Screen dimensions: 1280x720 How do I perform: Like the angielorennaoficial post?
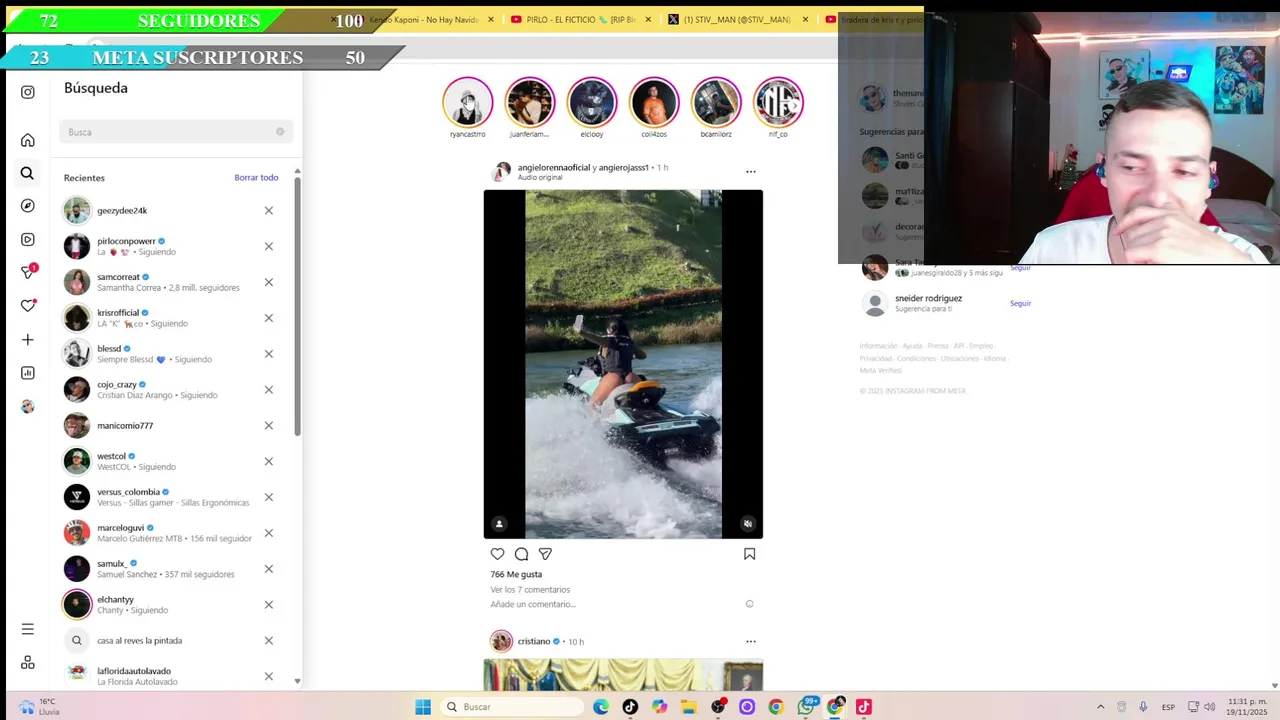pyautogui.click(x=497, y=554)
